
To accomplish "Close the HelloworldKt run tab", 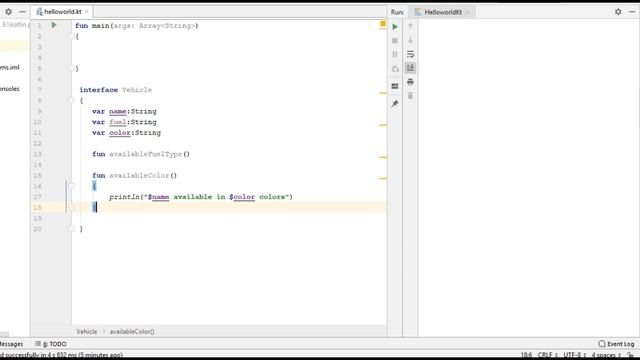I will click(468, 12).
